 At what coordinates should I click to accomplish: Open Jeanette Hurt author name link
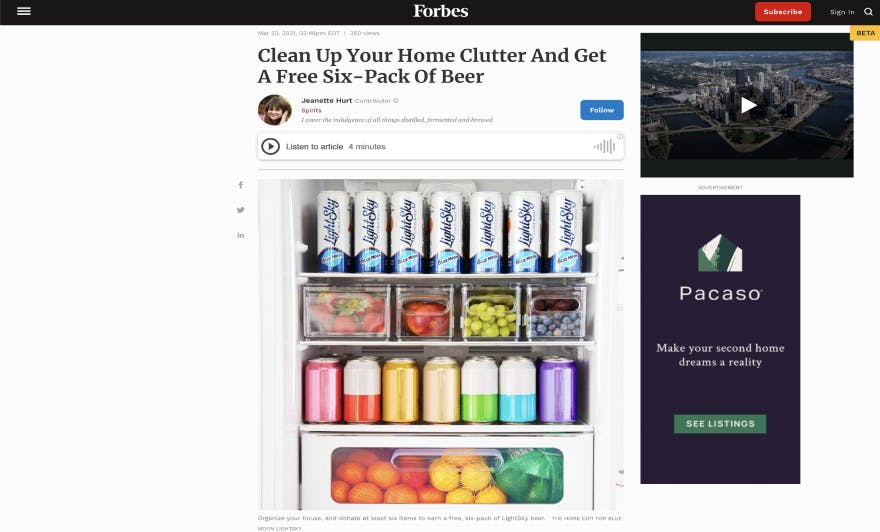327,100
